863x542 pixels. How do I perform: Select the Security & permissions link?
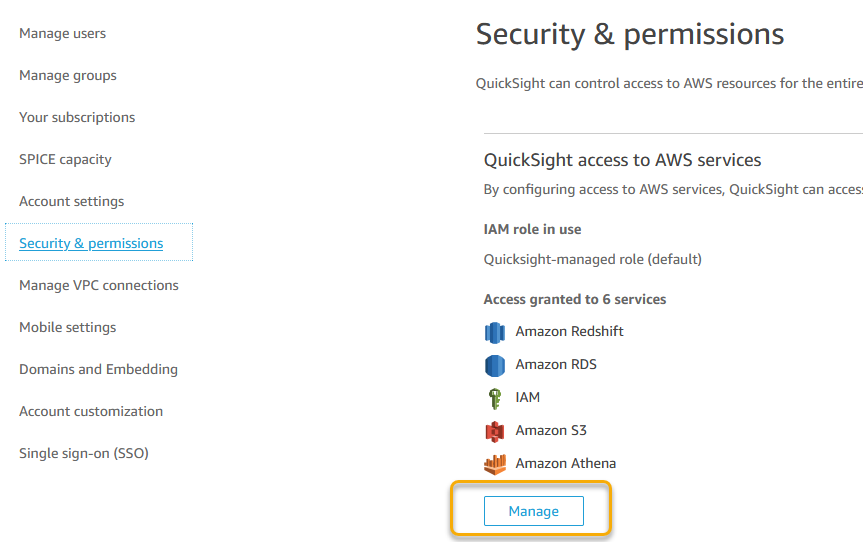[91, 244]
